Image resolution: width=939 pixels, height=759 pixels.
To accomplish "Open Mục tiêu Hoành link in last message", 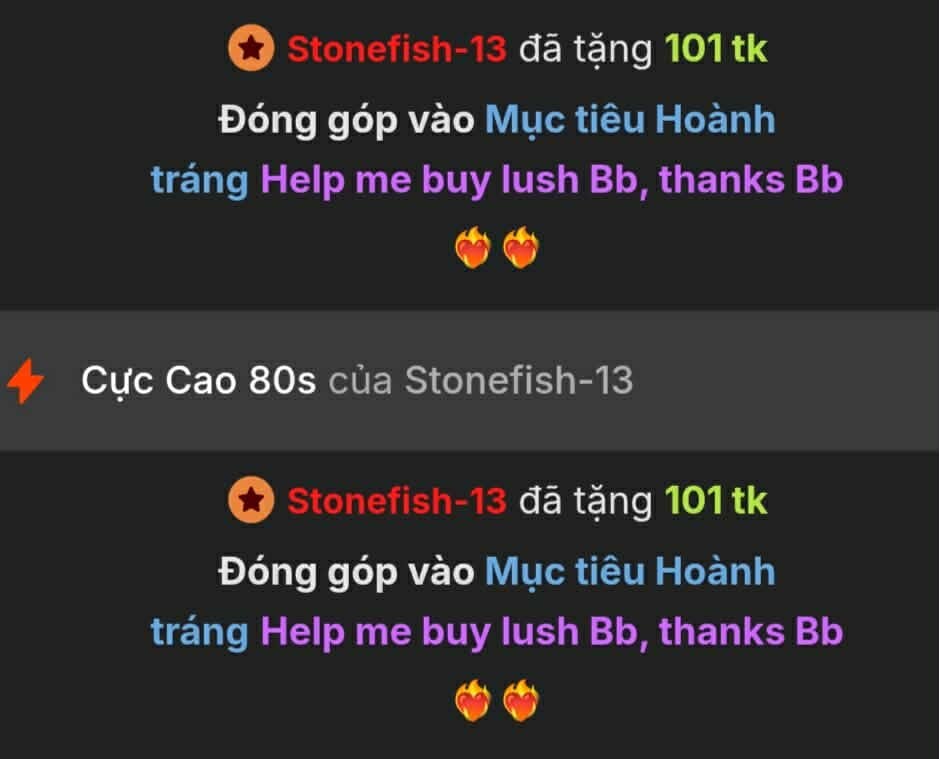I will (630, 573).
